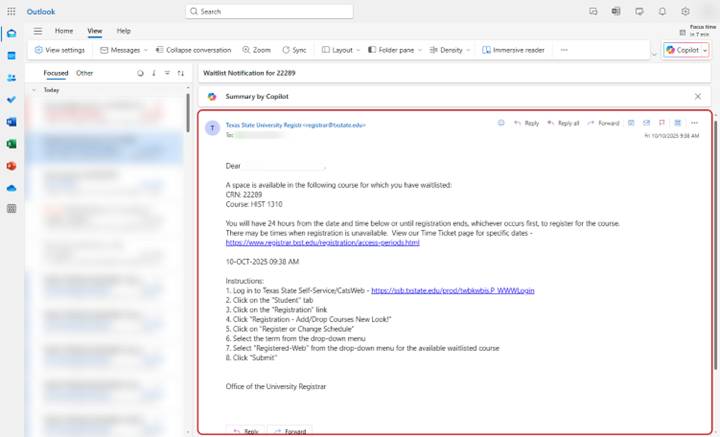Click the select-all circle in the message list

pyautogui.click(x=140, y=73)
